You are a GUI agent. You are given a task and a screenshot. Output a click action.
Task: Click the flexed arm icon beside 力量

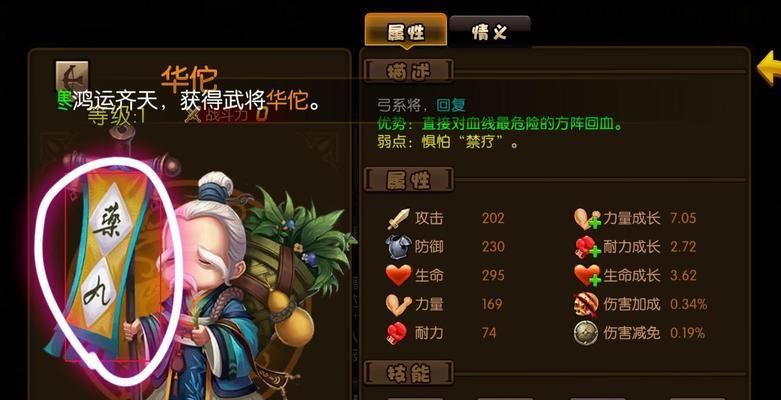coord(398,303)
